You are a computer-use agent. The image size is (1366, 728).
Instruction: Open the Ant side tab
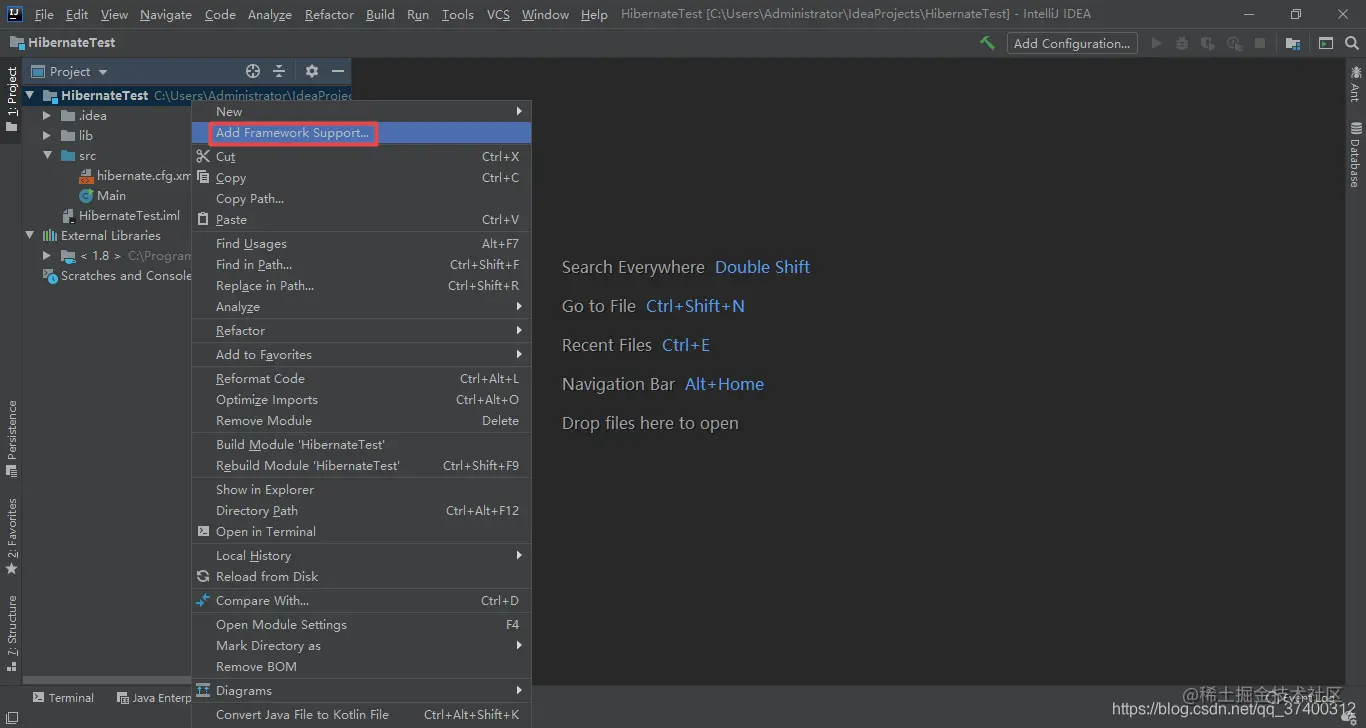pyautogui.click(x=1355, y=84)
